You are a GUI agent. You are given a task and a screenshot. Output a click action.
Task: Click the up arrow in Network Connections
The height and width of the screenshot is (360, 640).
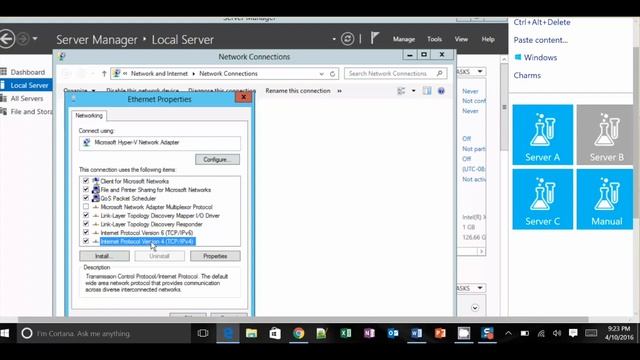pyautogui.click(x=104, y=73)
